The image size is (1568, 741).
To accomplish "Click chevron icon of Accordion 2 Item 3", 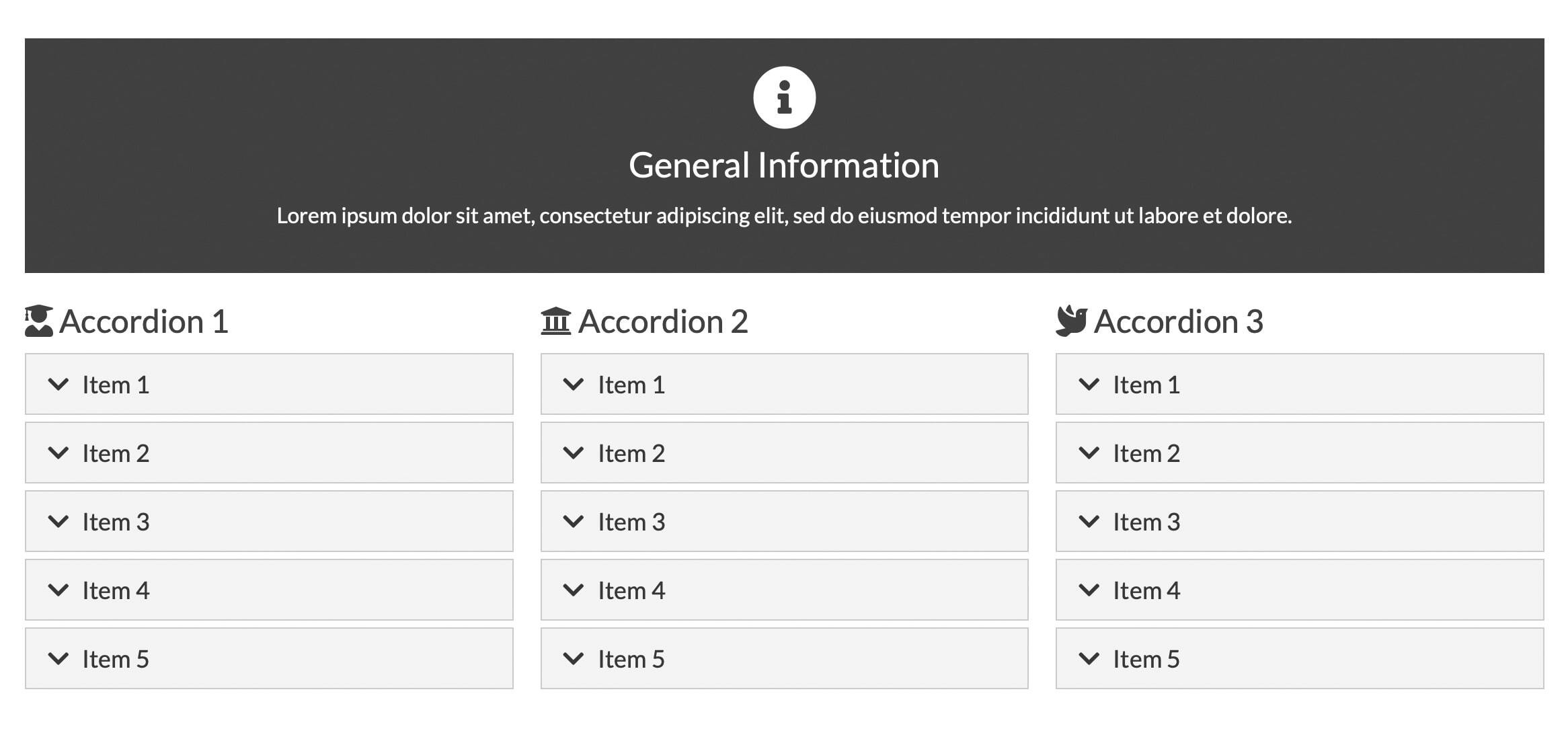I will tap(574, 522).
